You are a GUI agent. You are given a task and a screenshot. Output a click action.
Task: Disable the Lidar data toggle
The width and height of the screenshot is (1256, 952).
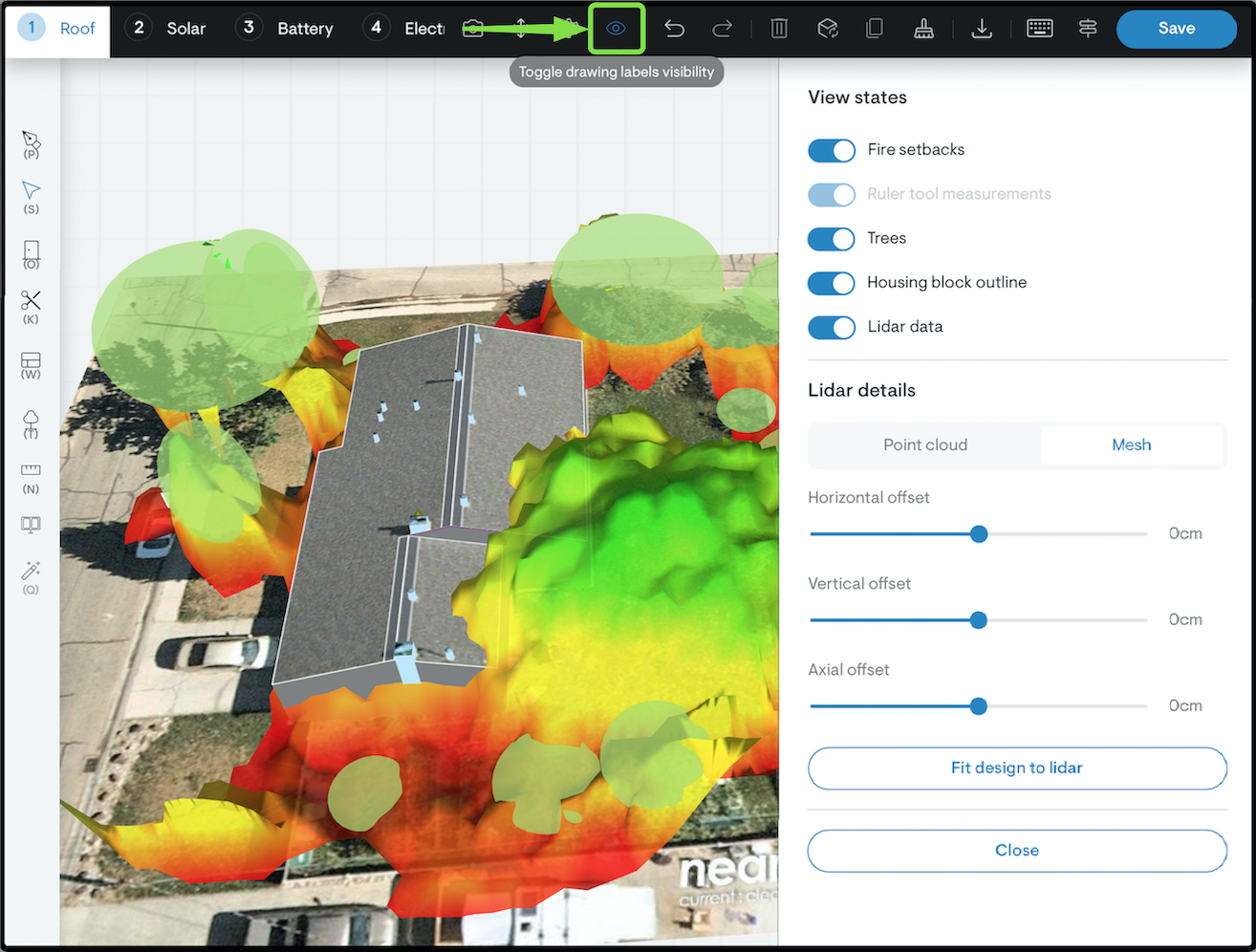(831, 327)
